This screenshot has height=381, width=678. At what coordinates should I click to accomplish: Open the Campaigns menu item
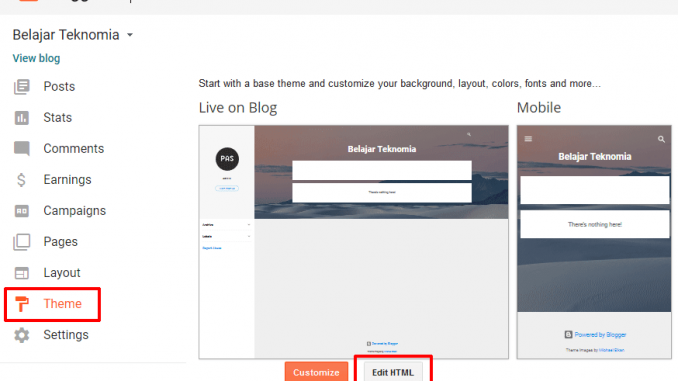(74, 211)
